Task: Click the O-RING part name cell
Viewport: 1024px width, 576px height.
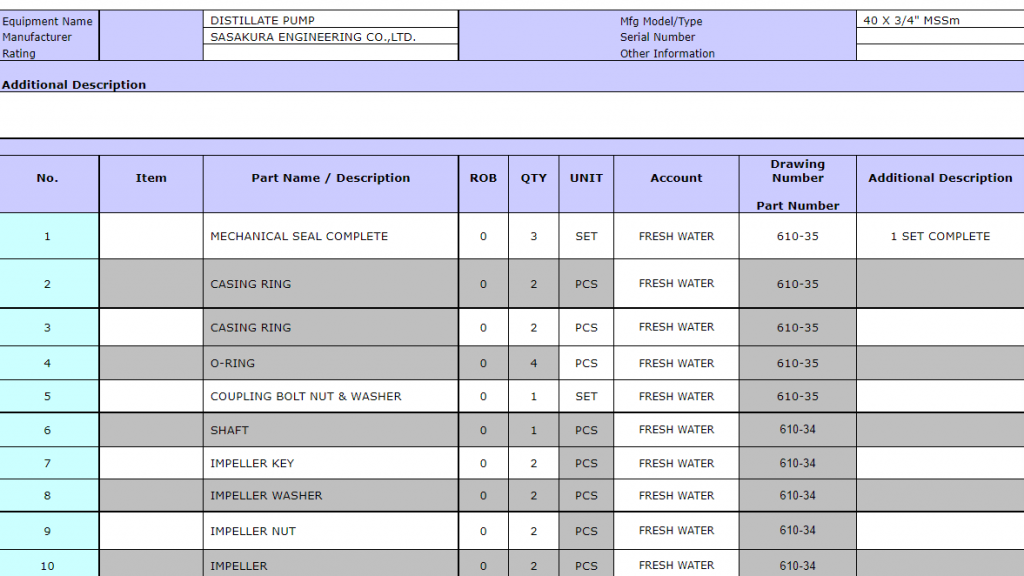Action: tap(330, 363)
